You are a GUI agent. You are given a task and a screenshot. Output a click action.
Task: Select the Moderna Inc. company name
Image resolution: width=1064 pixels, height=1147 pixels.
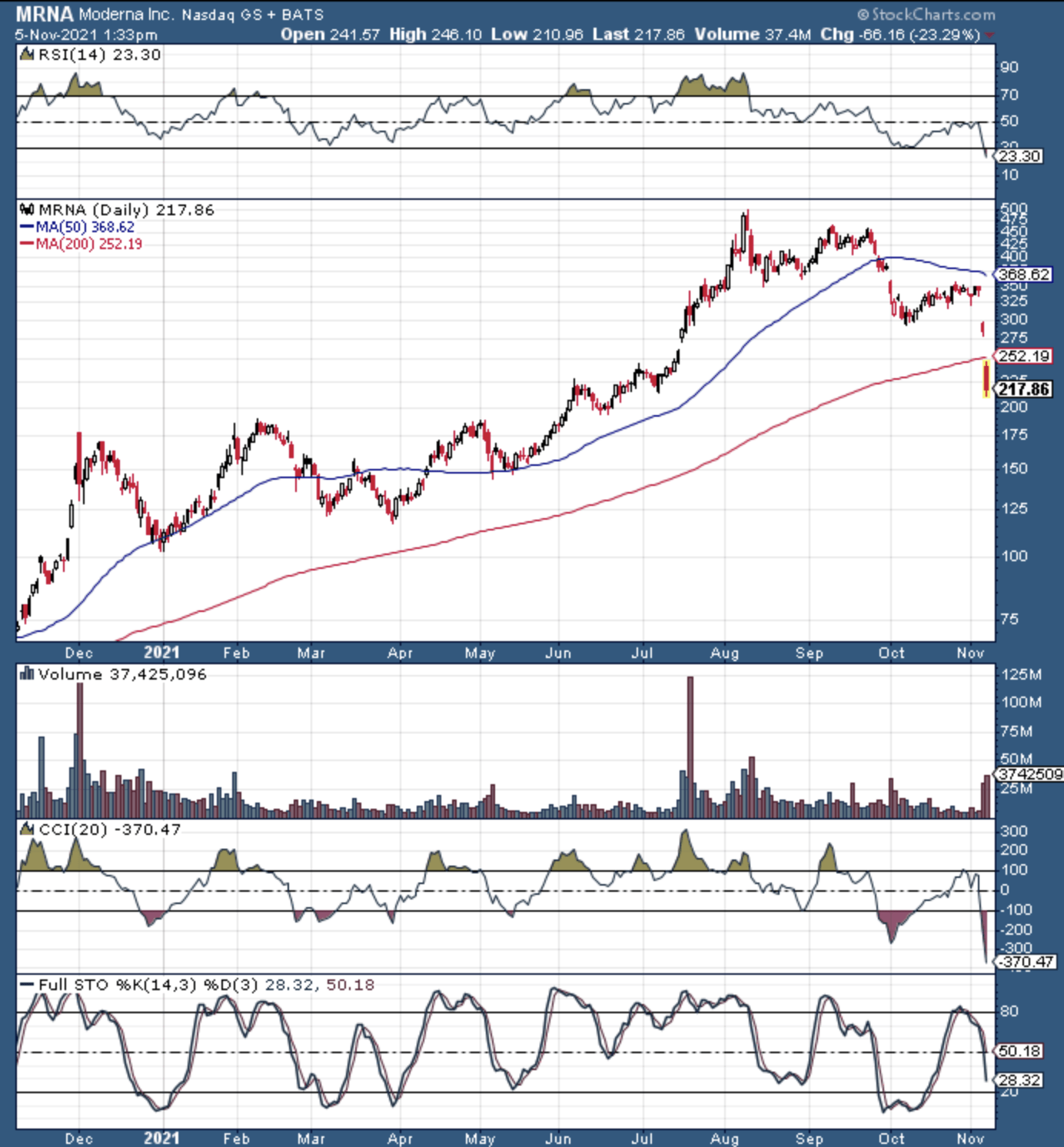point(127,15)
